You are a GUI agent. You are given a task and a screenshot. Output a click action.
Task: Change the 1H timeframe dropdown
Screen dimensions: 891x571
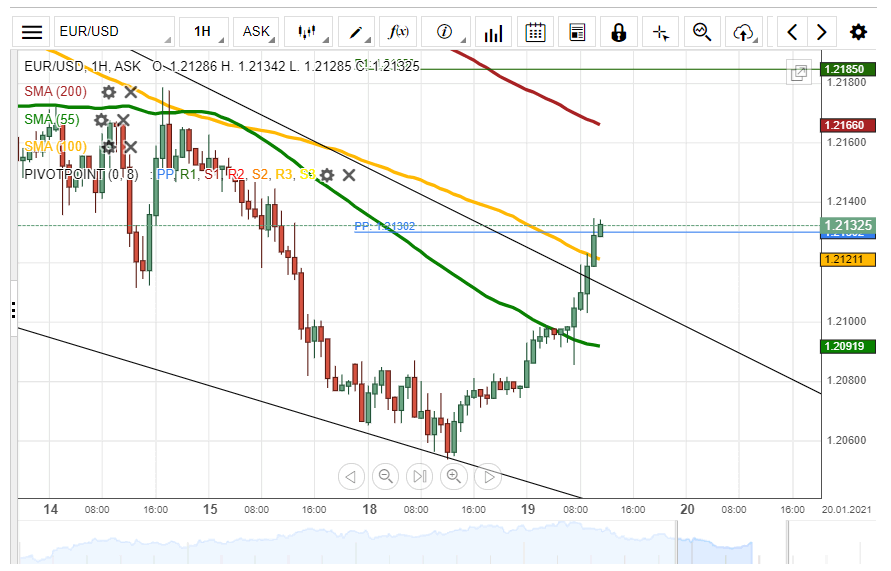203,32
